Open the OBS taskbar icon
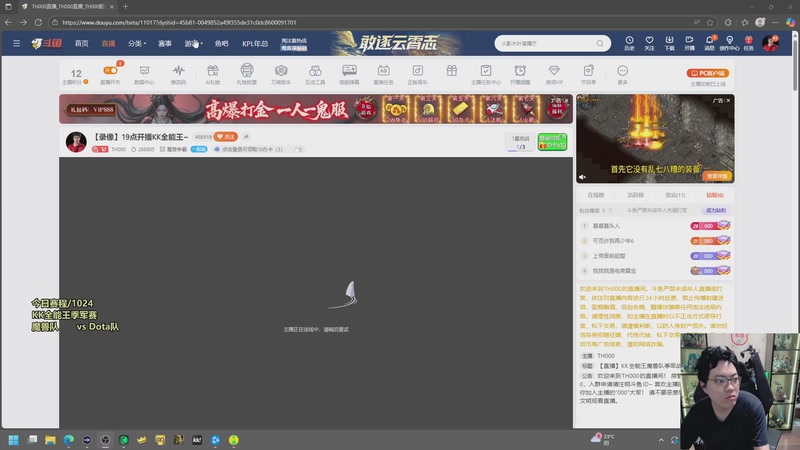This screenshot has width=800, height=450. [105, 440]
